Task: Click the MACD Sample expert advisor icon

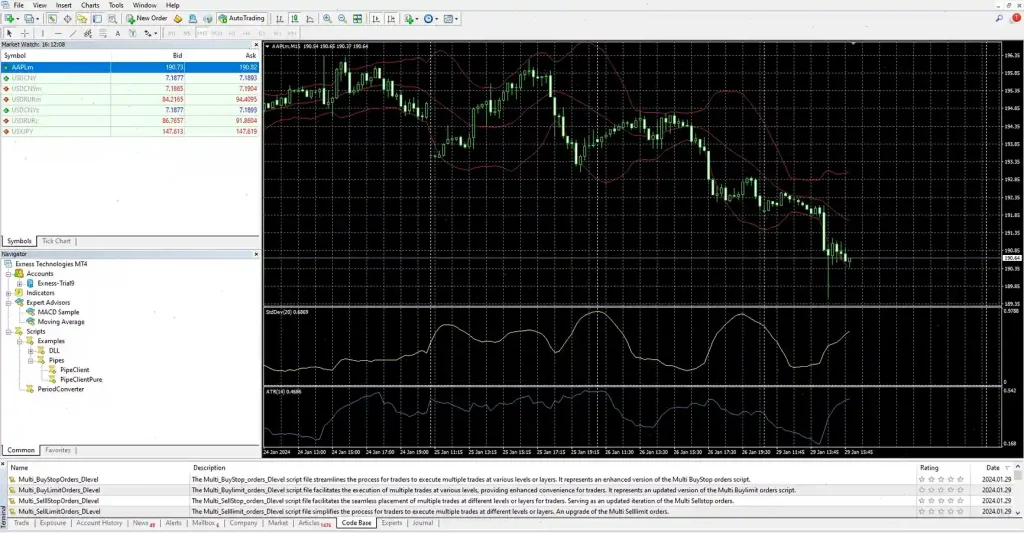Action: click(x=30, y=312)
